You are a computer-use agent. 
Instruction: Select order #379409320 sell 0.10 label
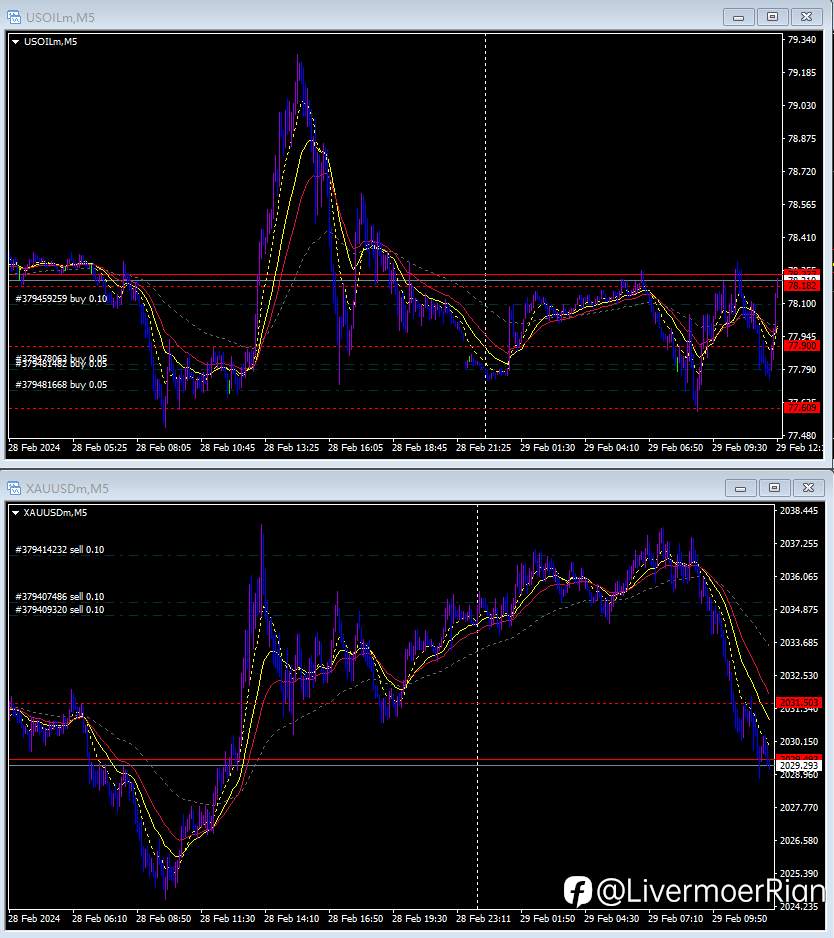tap(59, 610)
